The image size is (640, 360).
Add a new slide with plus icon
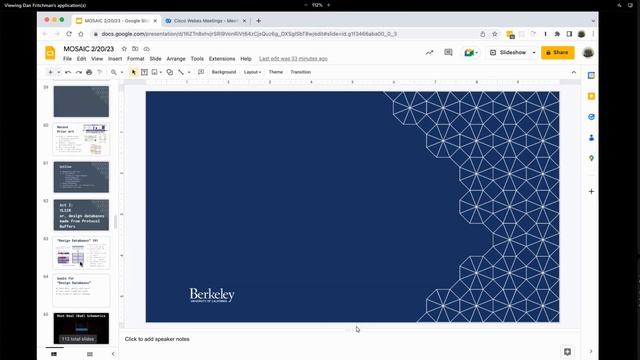click(x=51, y=72)
